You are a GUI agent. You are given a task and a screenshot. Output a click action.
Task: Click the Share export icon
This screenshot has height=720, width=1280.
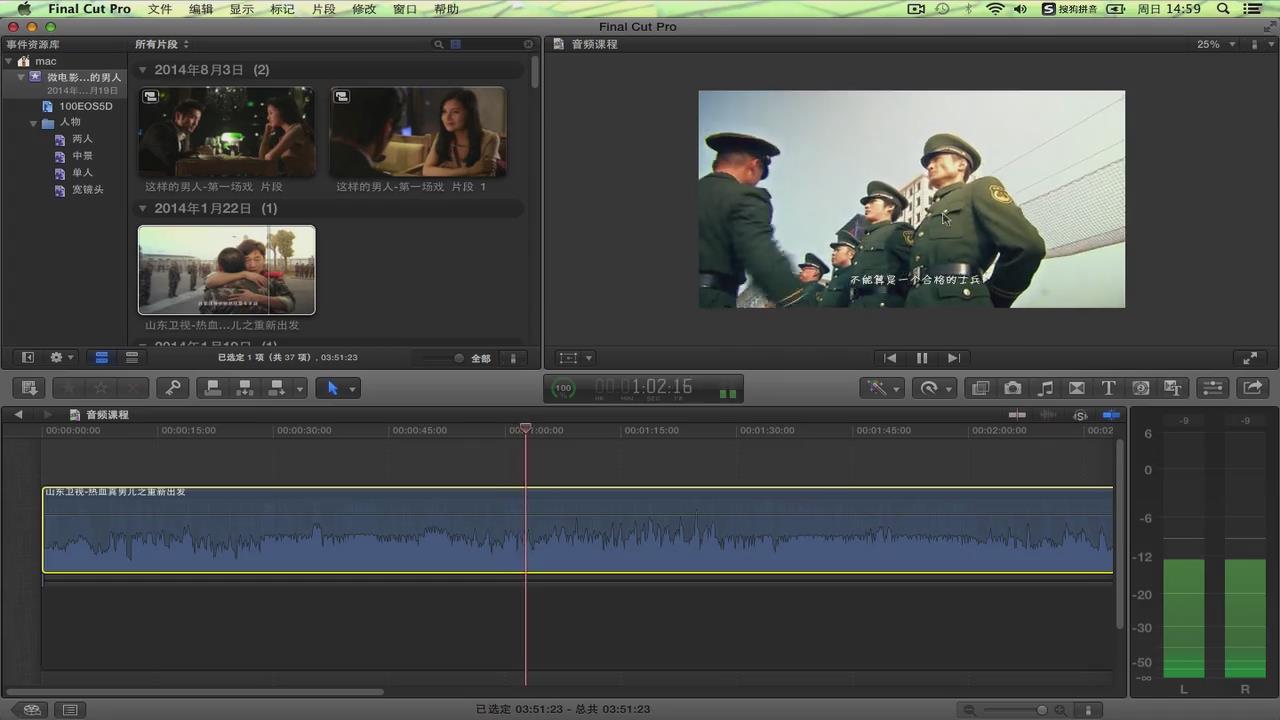[x=1252, y=388]
